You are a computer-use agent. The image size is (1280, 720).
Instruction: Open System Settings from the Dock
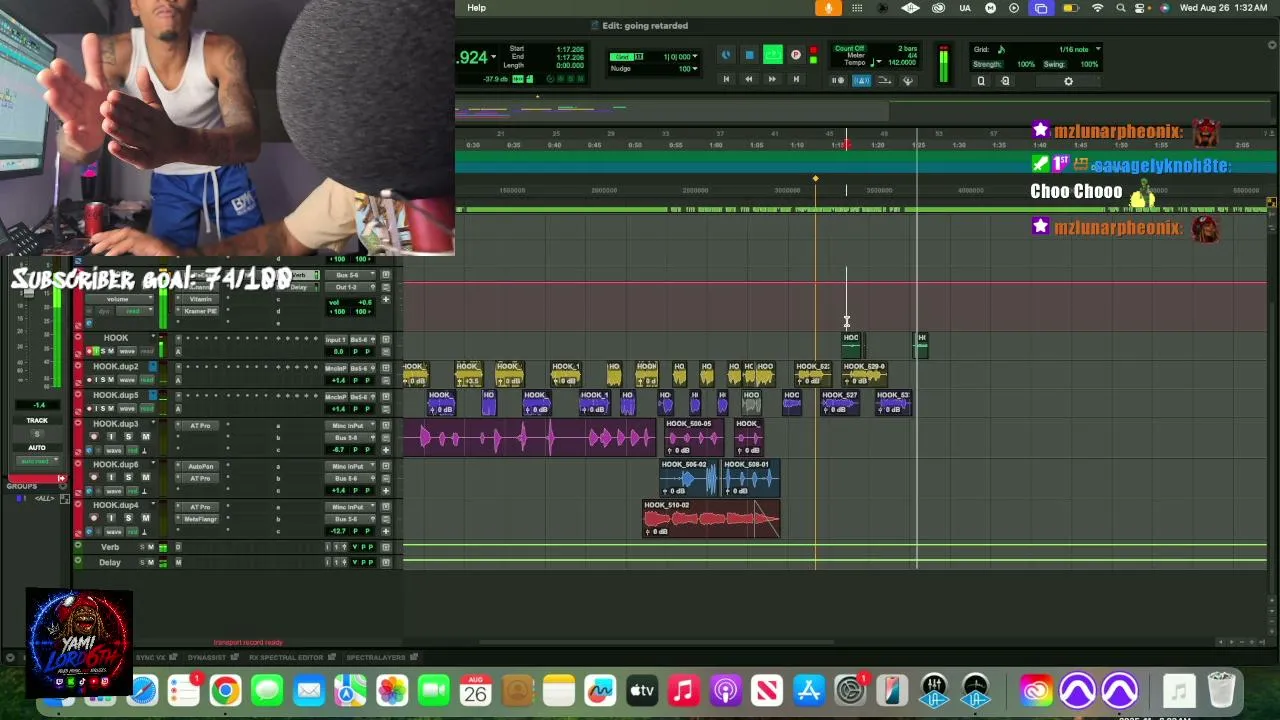tap(850, 690)
